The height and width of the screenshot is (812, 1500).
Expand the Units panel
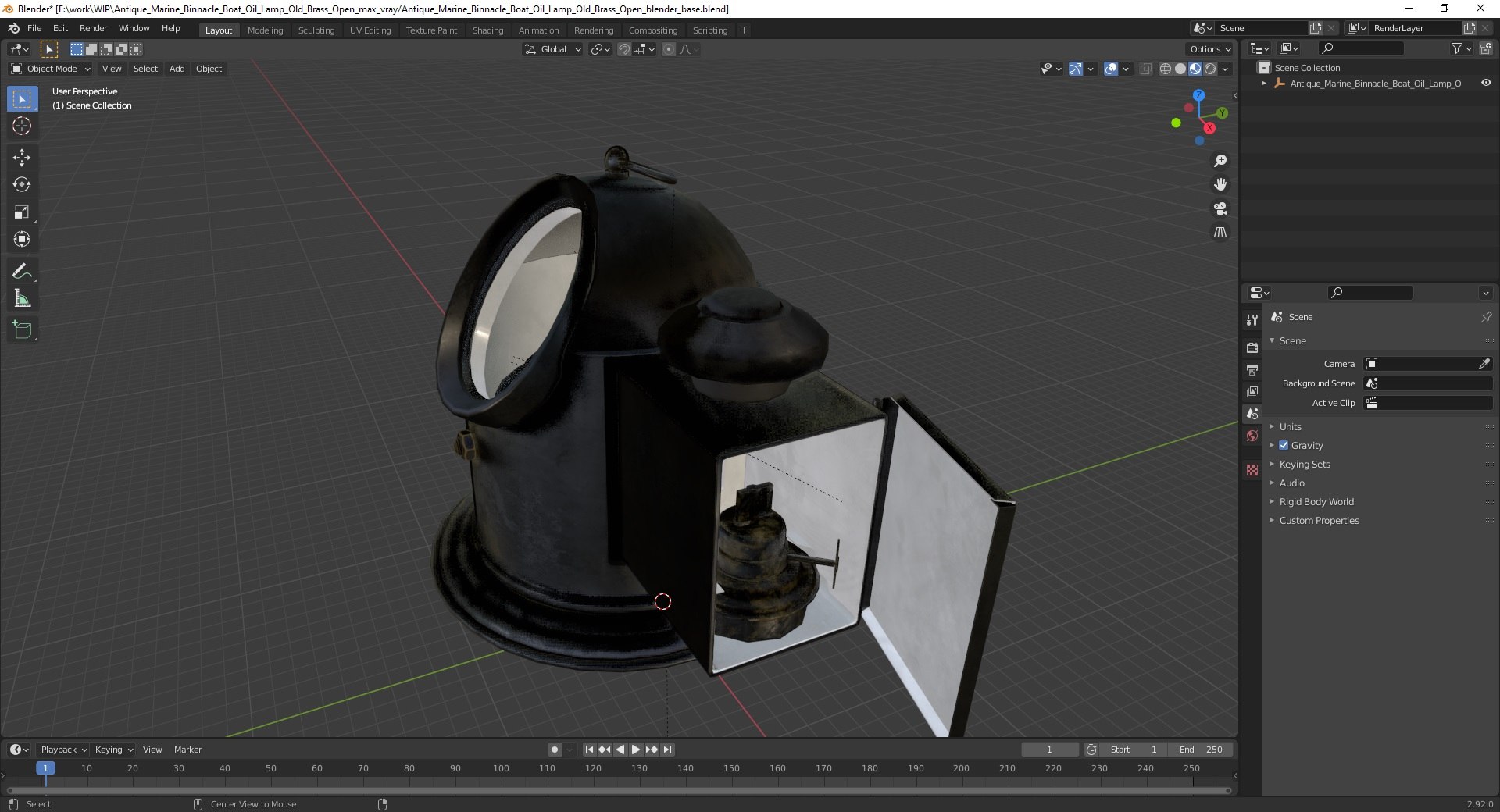click(1290, 426)
